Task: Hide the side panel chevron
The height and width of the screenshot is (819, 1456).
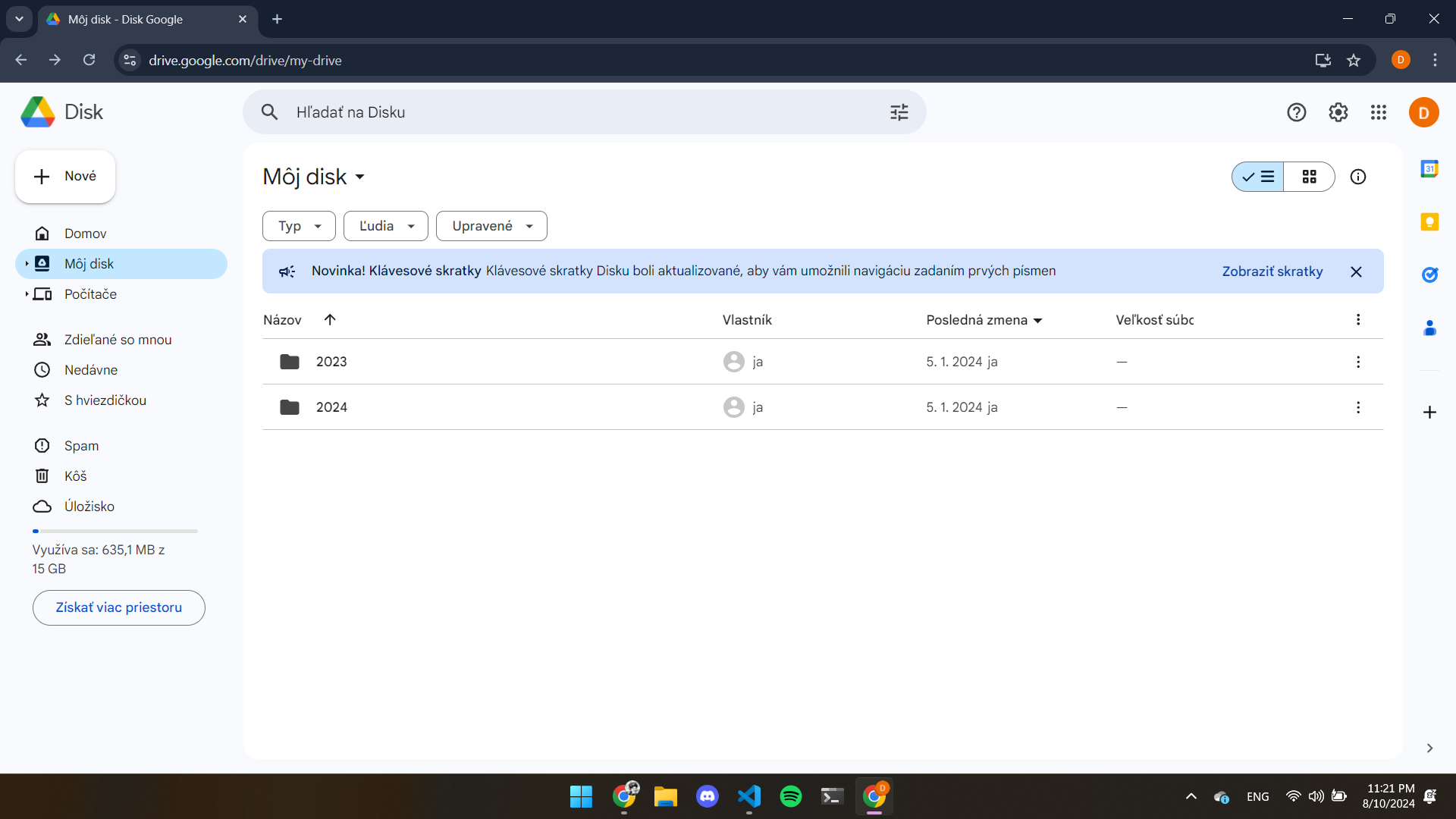Action: tap(1429, 748)
